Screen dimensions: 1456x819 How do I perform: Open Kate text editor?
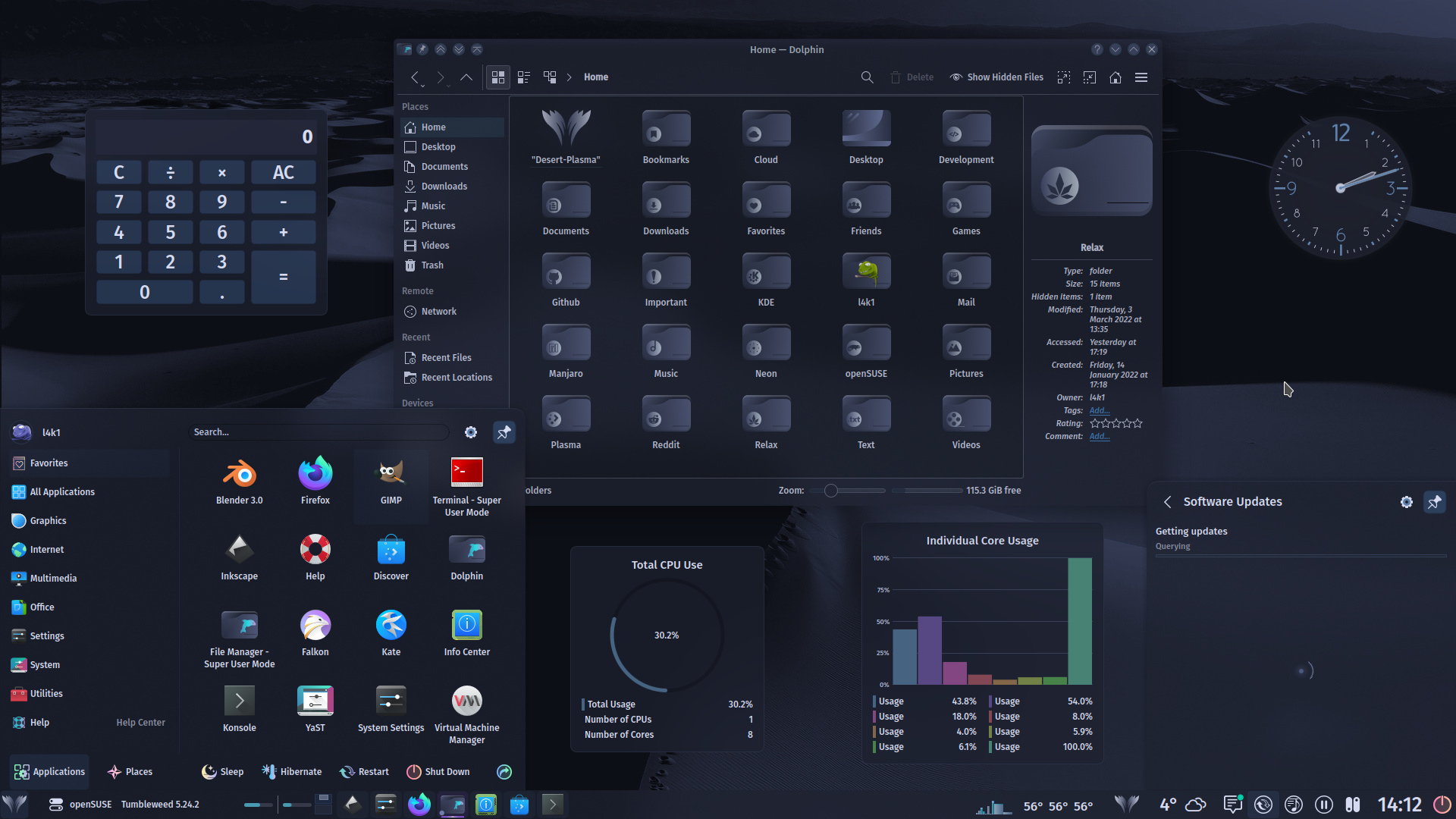coord(391,633)
